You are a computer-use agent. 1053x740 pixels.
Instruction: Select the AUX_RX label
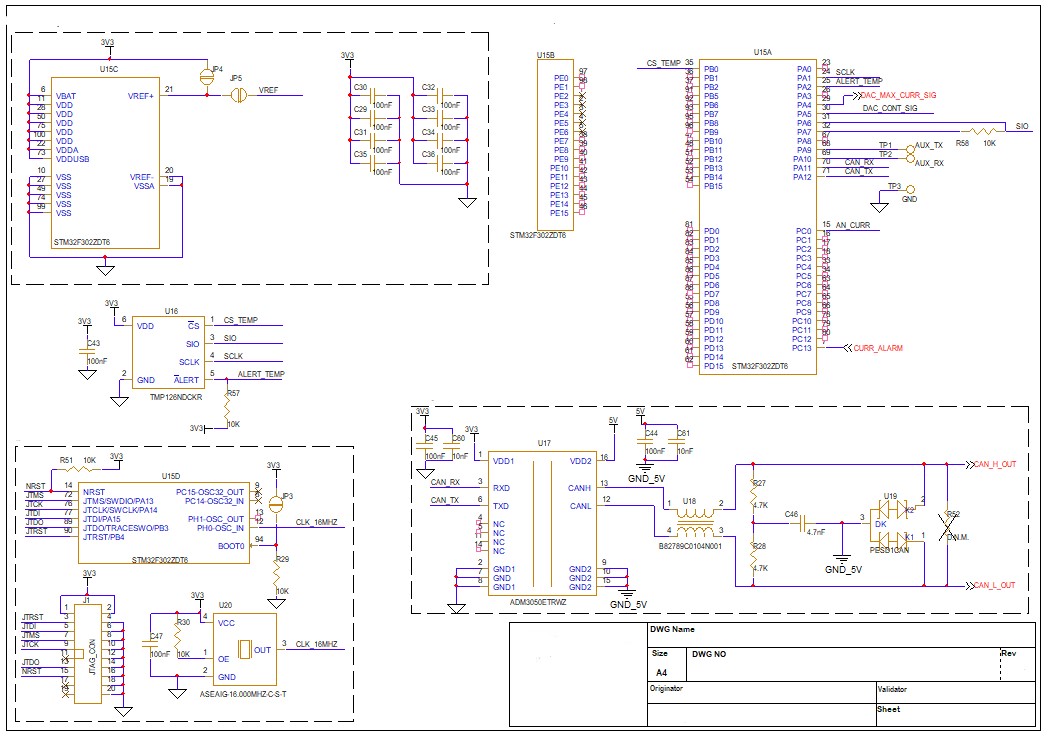(x=929, y=163)
